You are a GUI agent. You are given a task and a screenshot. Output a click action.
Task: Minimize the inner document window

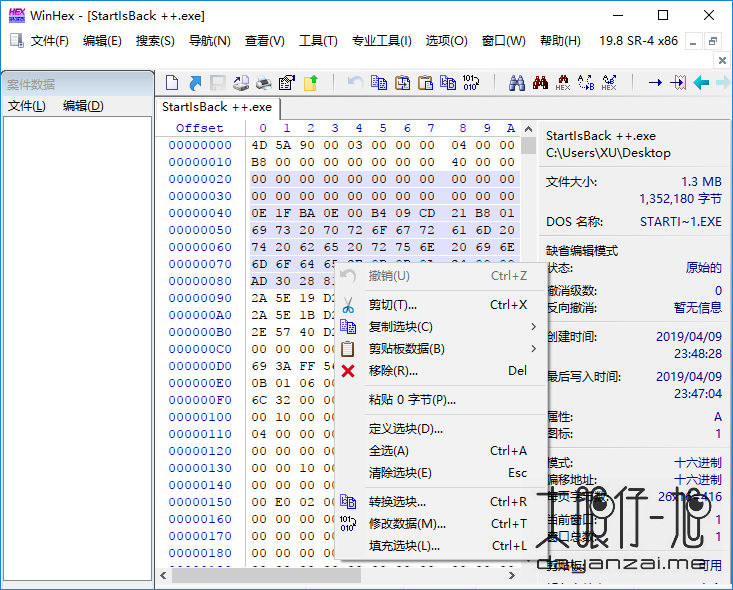[x=693, y=41]
